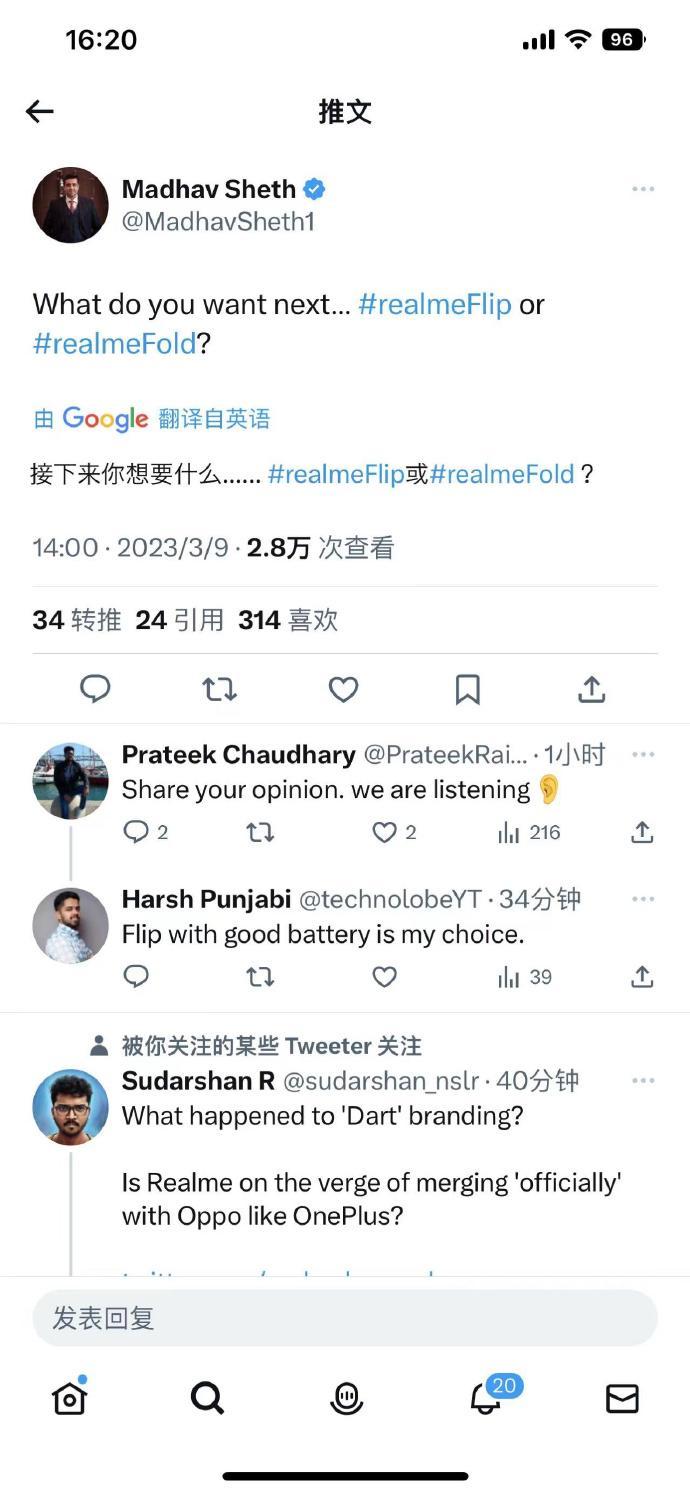
Task: View the tweet's 314 likes list
Action: pos(289,619)
